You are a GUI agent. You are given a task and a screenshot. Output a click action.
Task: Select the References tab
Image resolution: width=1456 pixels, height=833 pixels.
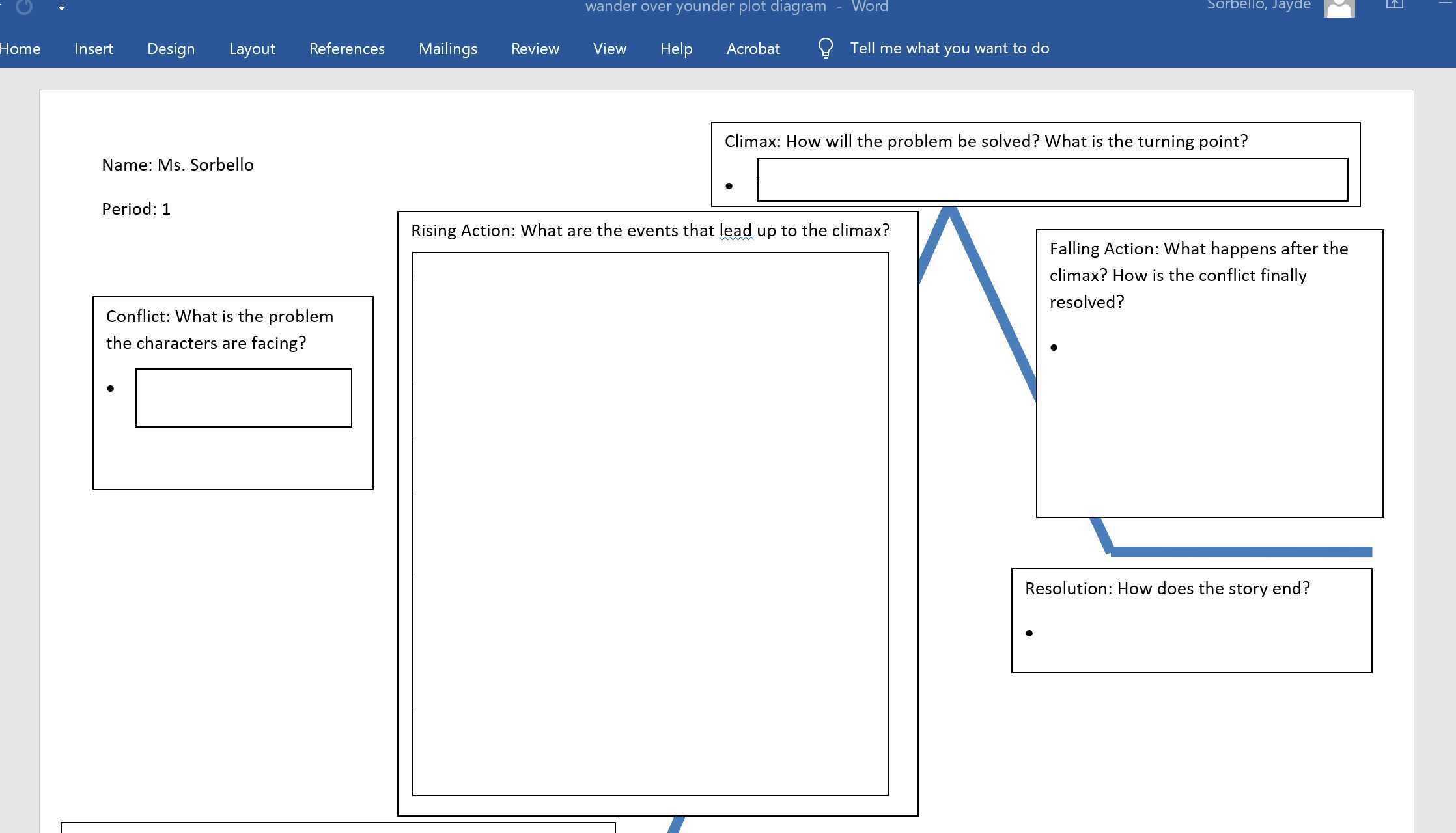[346, 49]
